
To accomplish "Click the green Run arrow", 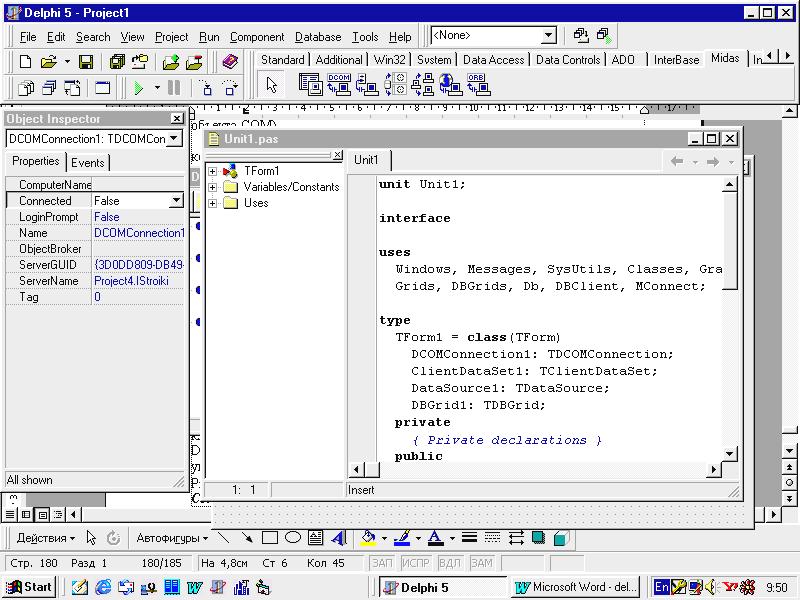I will click(138, 88).
